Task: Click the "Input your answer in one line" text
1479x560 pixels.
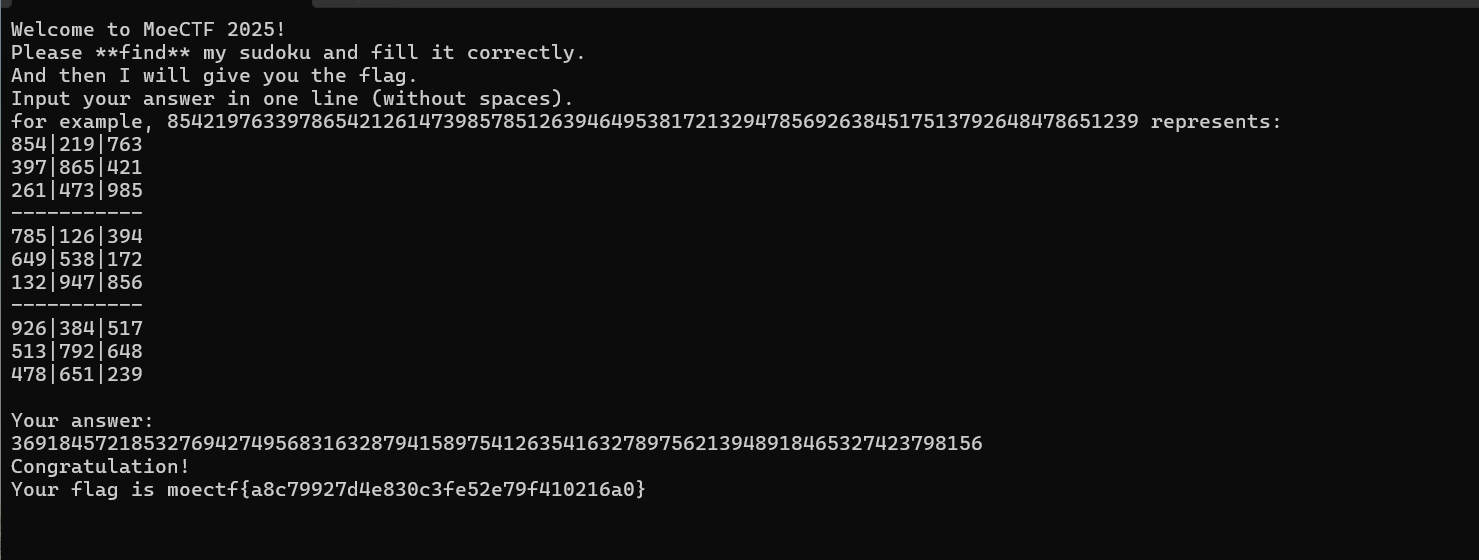Action: click(292, 99)
